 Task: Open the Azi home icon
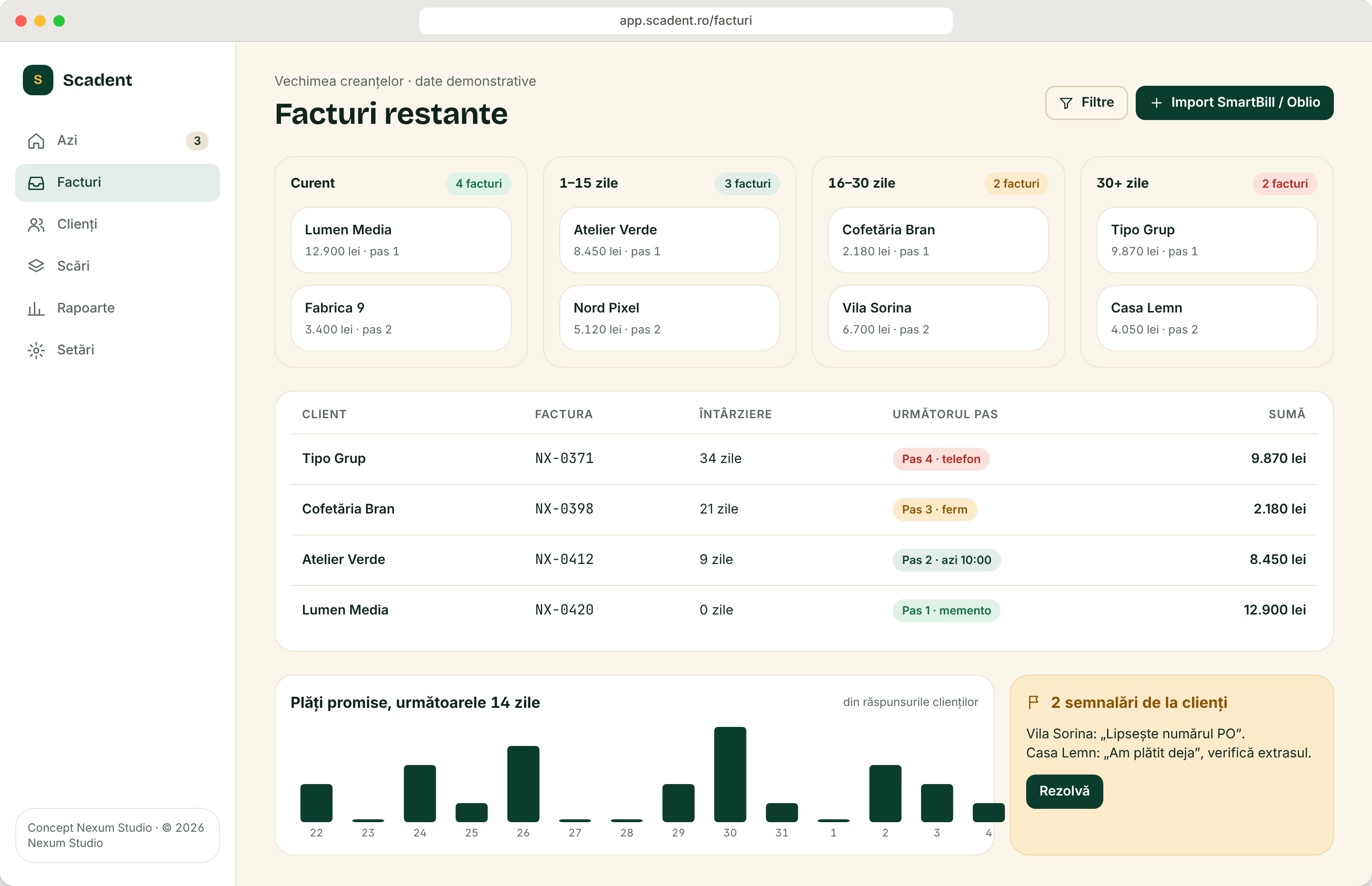pos(36,141)
